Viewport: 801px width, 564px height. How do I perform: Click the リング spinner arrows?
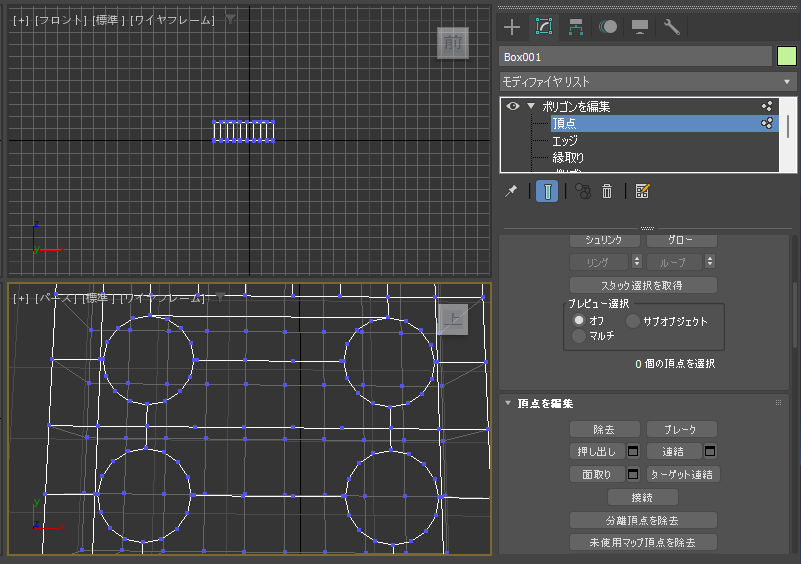click(637, 262)
